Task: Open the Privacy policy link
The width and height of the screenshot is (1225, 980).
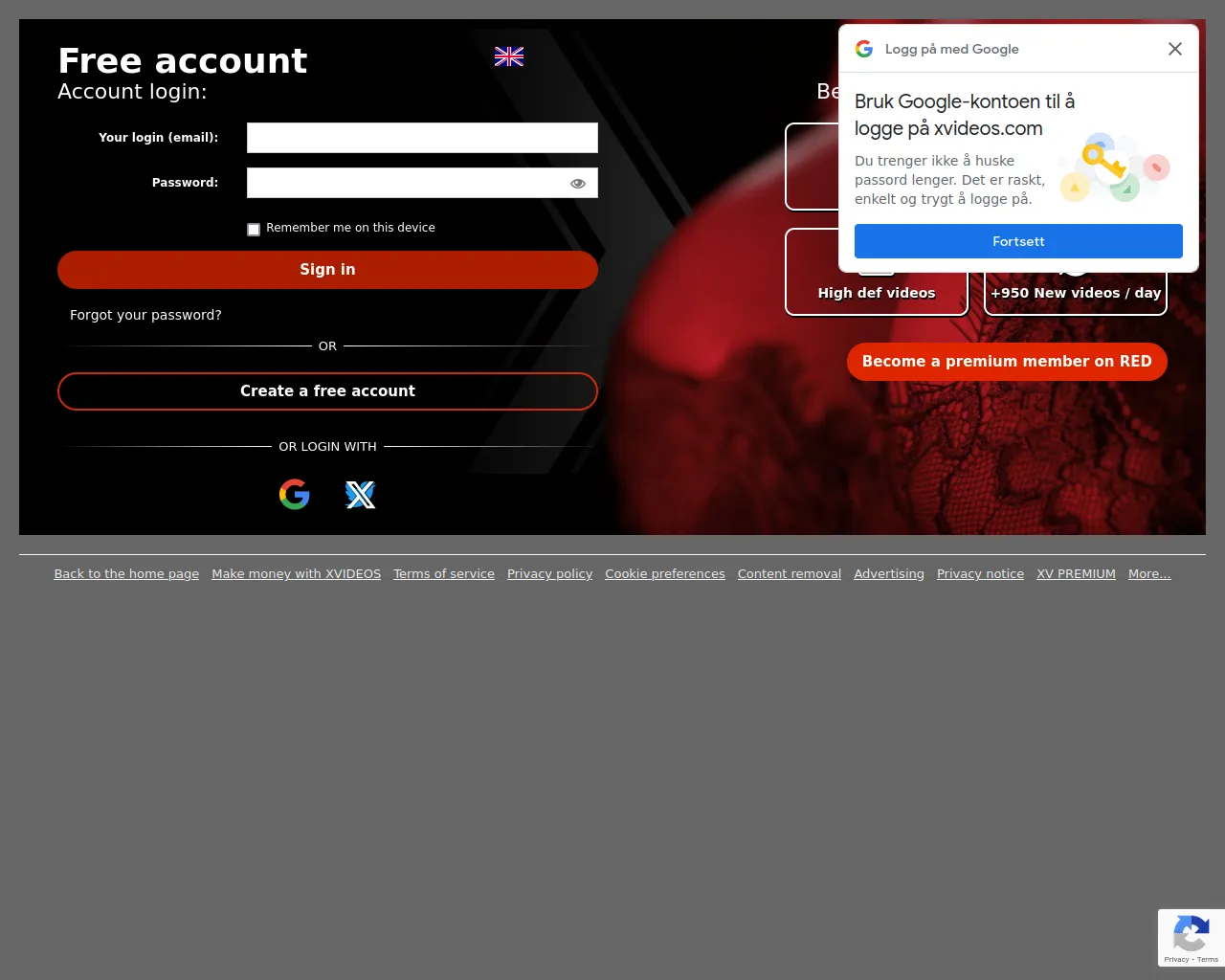Action: pyautogui.click(x=549, y=574)
